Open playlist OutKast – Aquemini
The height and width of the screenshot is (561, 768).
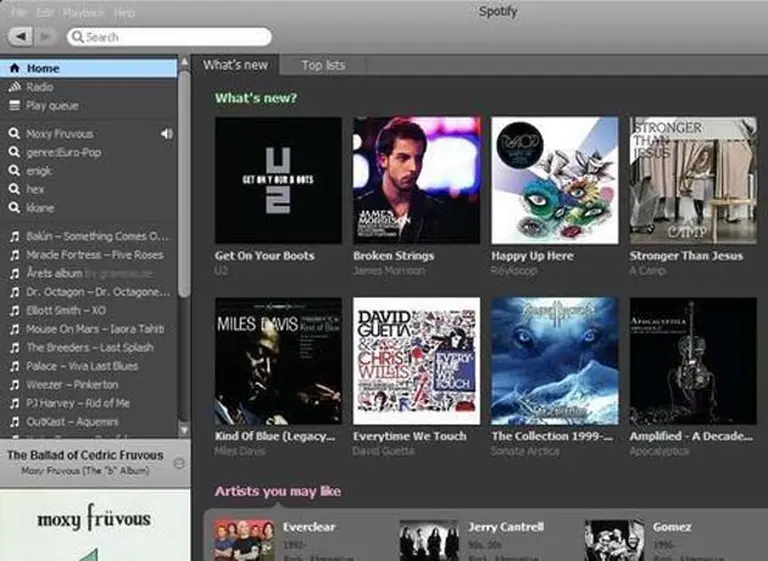(89, 422)
